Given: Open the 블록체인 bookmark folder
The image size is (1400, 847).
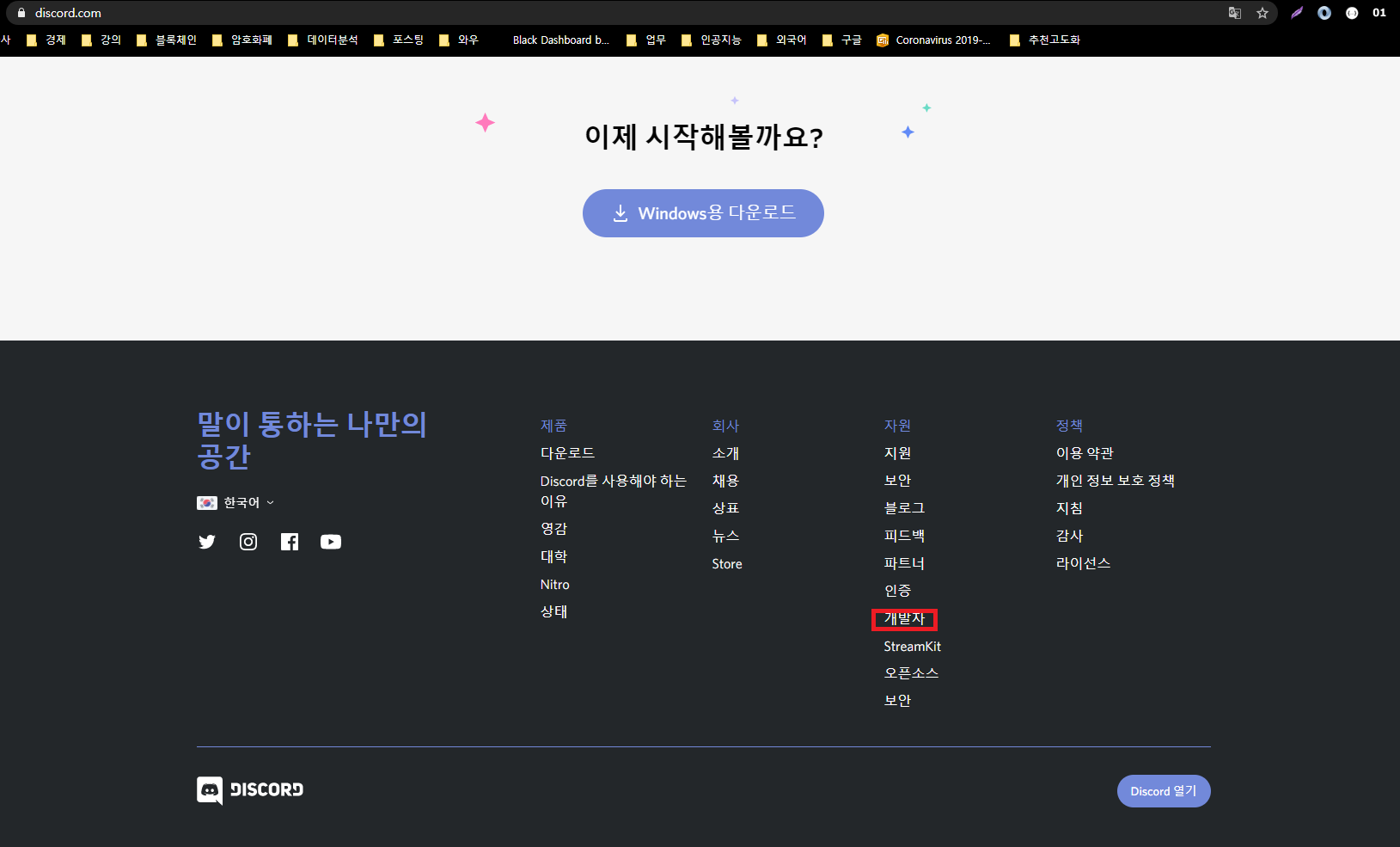Looking at the screenshot, I should tap(167, 40).
